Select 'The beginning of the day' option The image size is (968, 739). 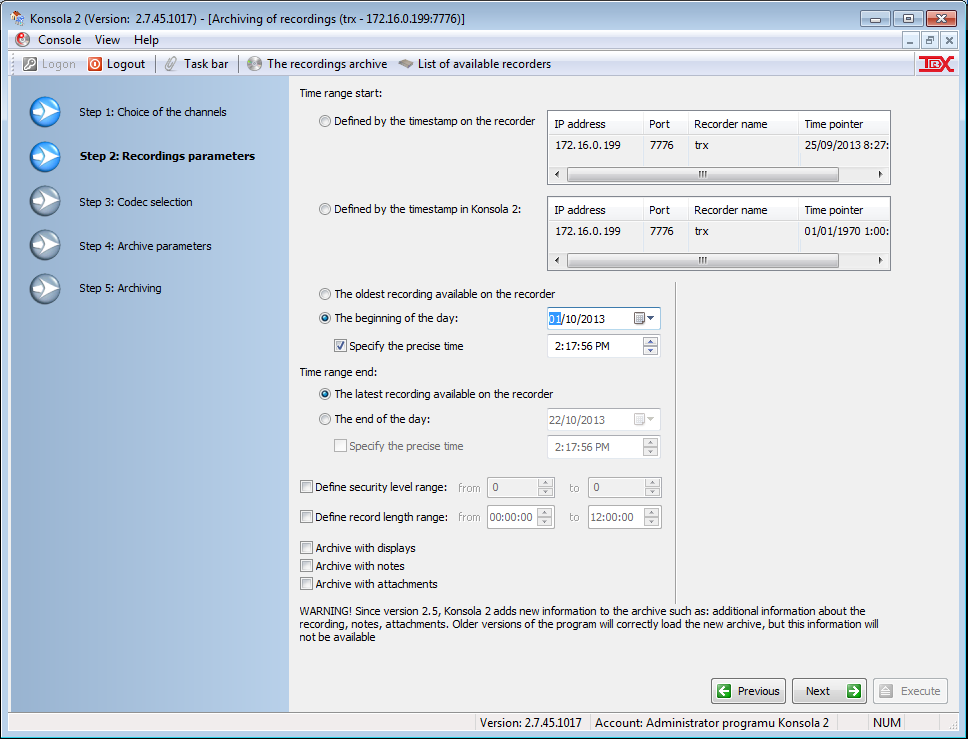coord(325,319)
